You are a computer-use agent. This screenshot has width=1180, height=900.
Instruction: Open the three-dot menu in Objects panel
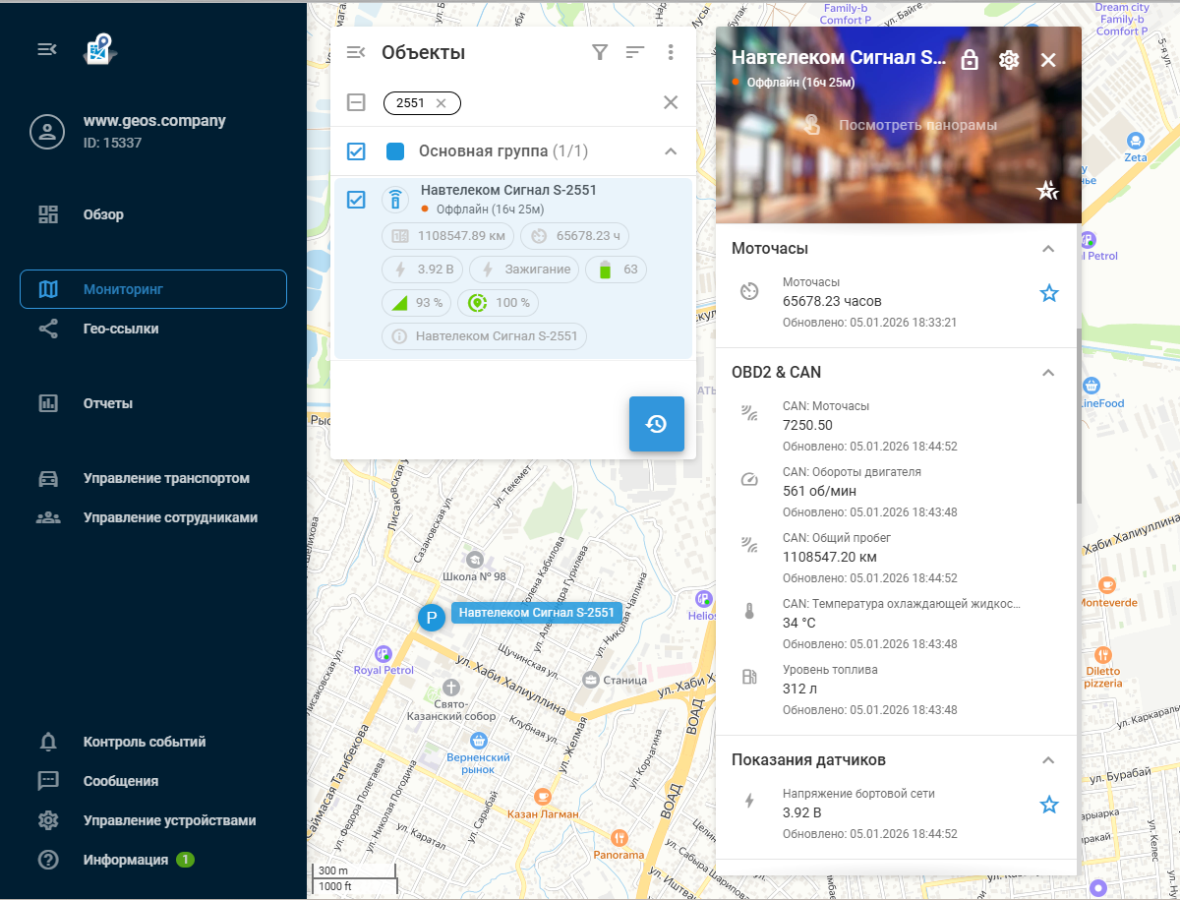(671, 53)
